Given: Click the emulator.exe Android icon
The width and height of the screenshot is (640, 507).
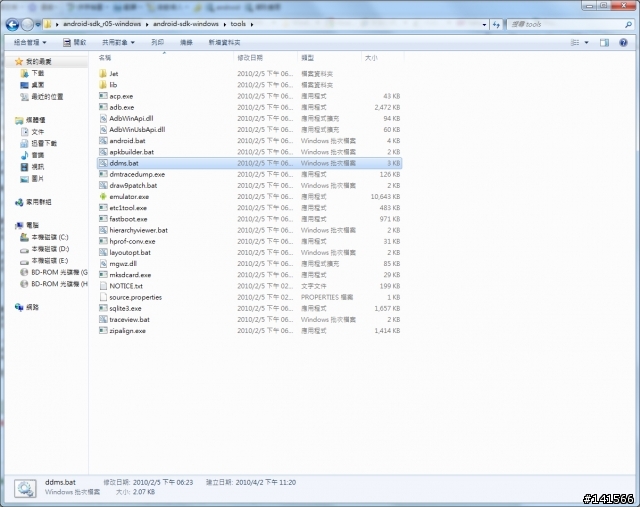Looking at the screenshot, I should (103, 196).
